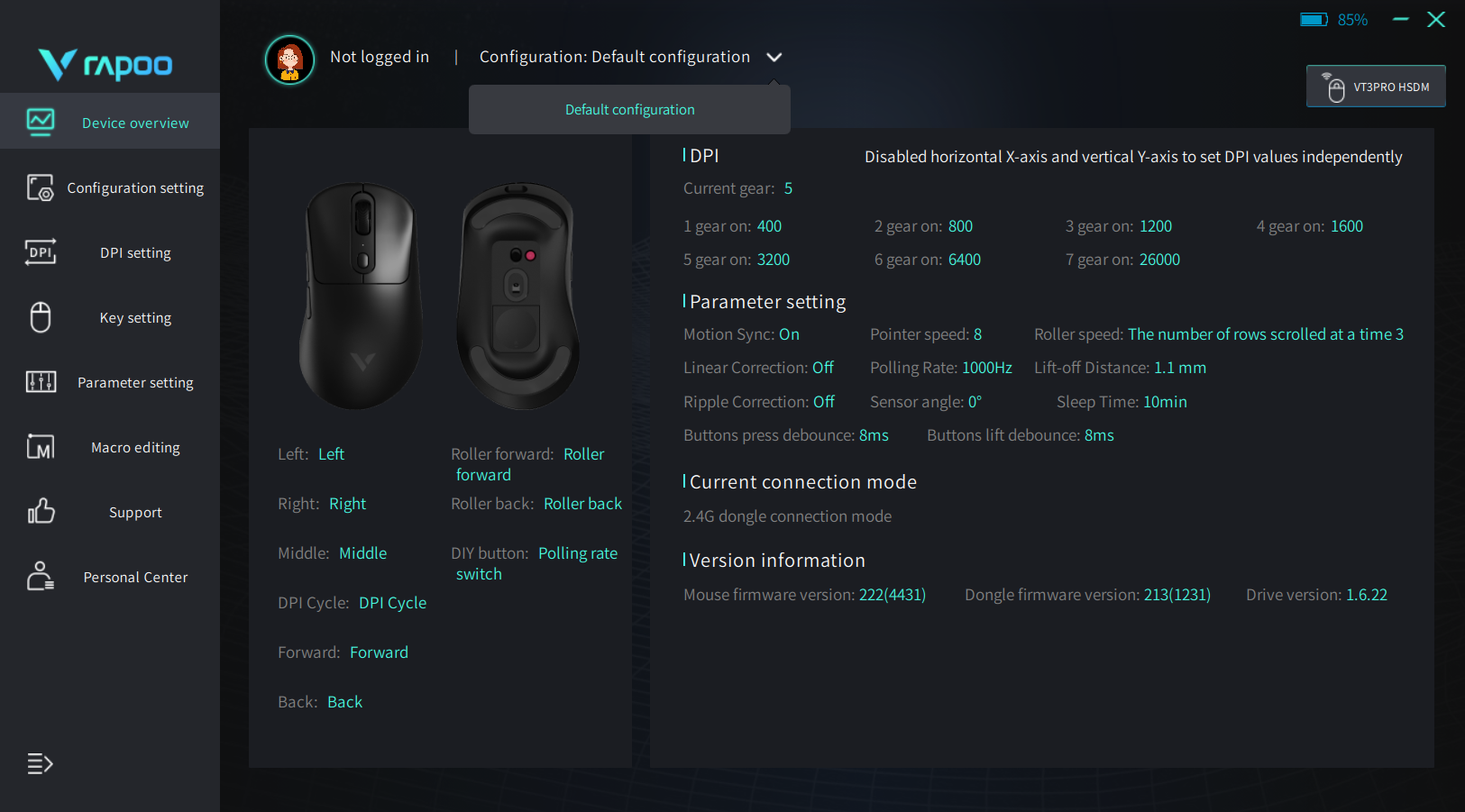The height and width of the screenshot is (812, 1465).
Task: Select the Key setting mouse icon
Action: tap(41, 317)
